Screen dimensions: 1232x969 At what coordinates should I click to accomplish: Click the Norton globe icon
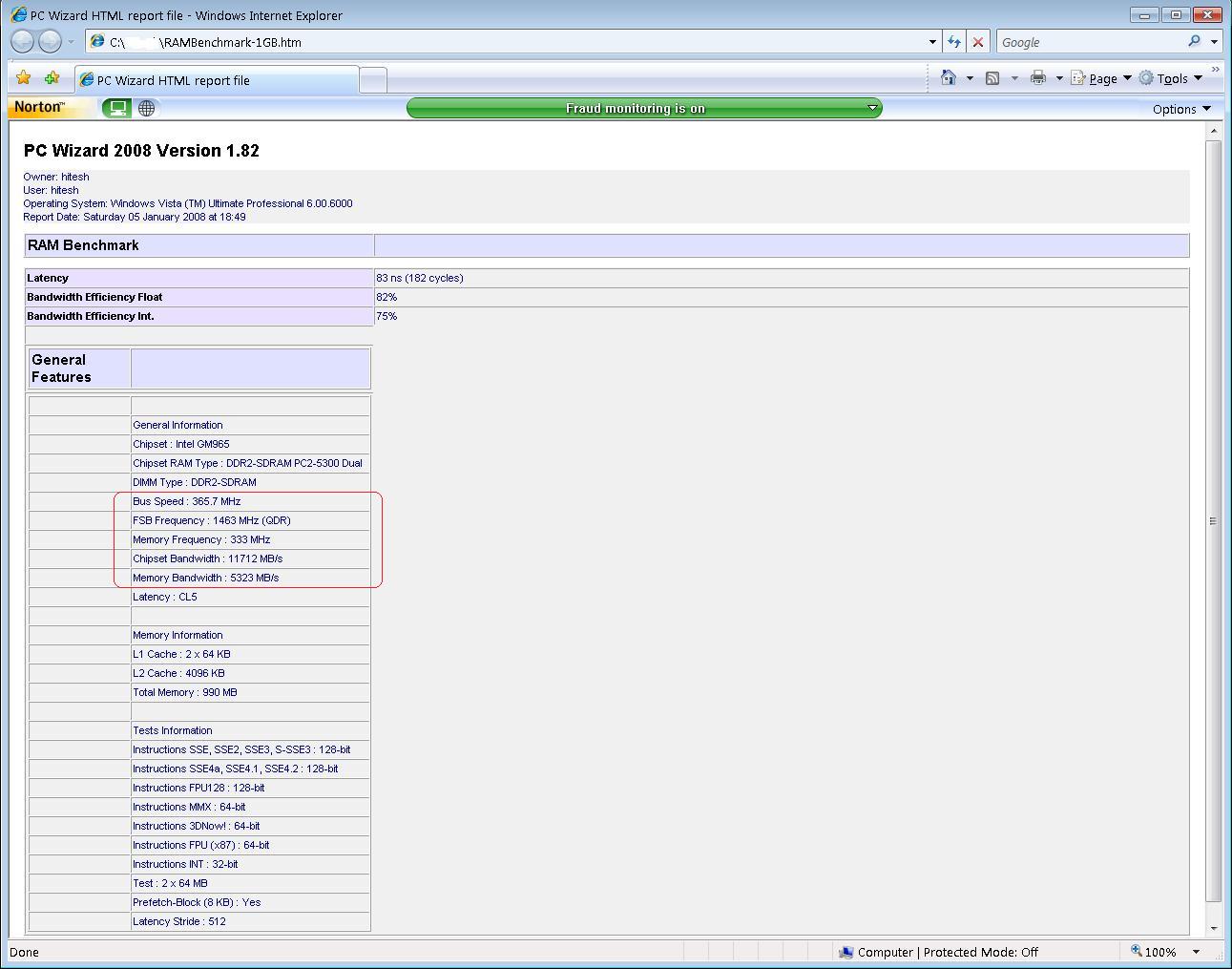click(x=146, y=108)
